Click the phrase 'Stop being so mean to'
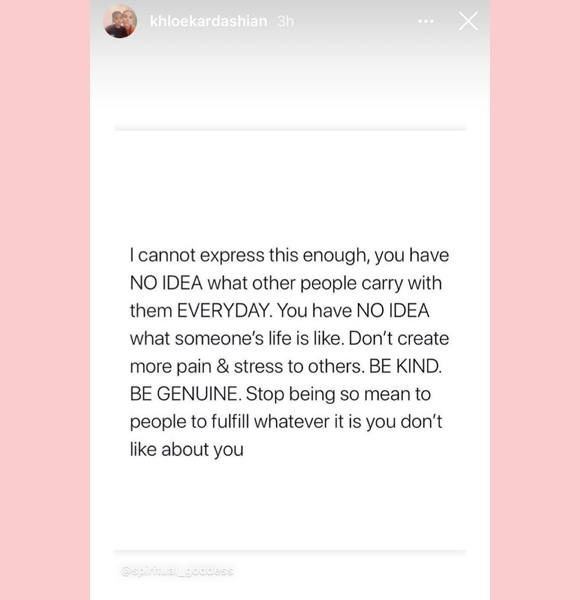Viewport: 580px width, 600px height. (x=338, y=395)
